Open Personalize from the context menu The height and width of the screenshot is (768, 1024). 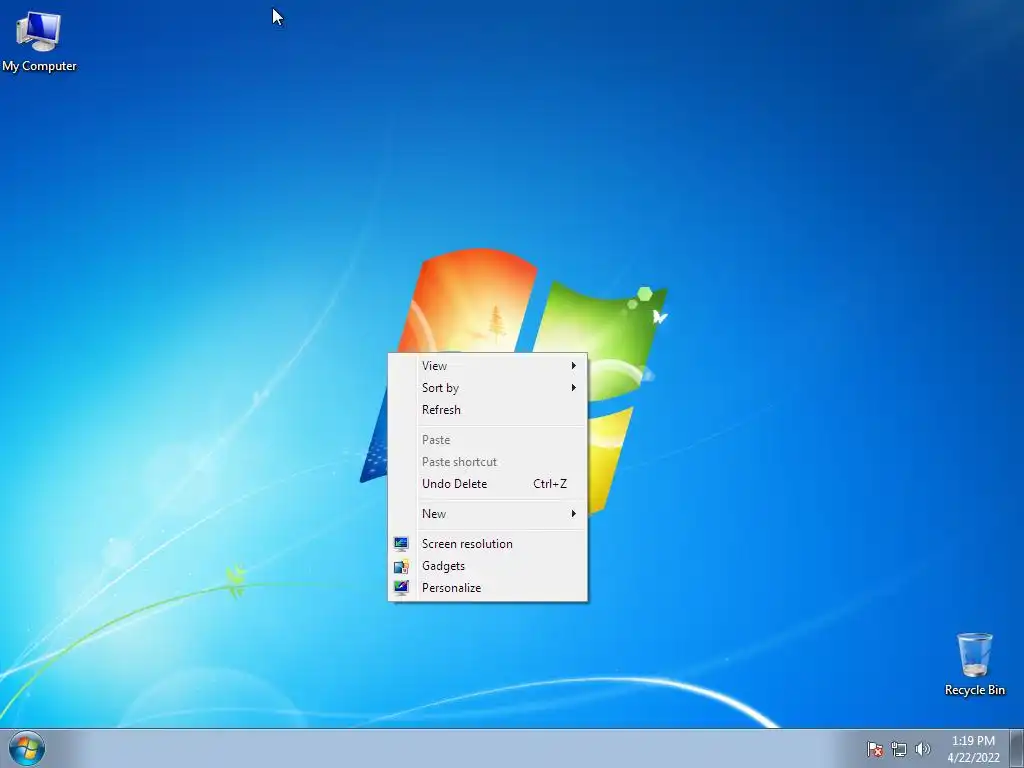pyautogui.click(x=488, y=588)
